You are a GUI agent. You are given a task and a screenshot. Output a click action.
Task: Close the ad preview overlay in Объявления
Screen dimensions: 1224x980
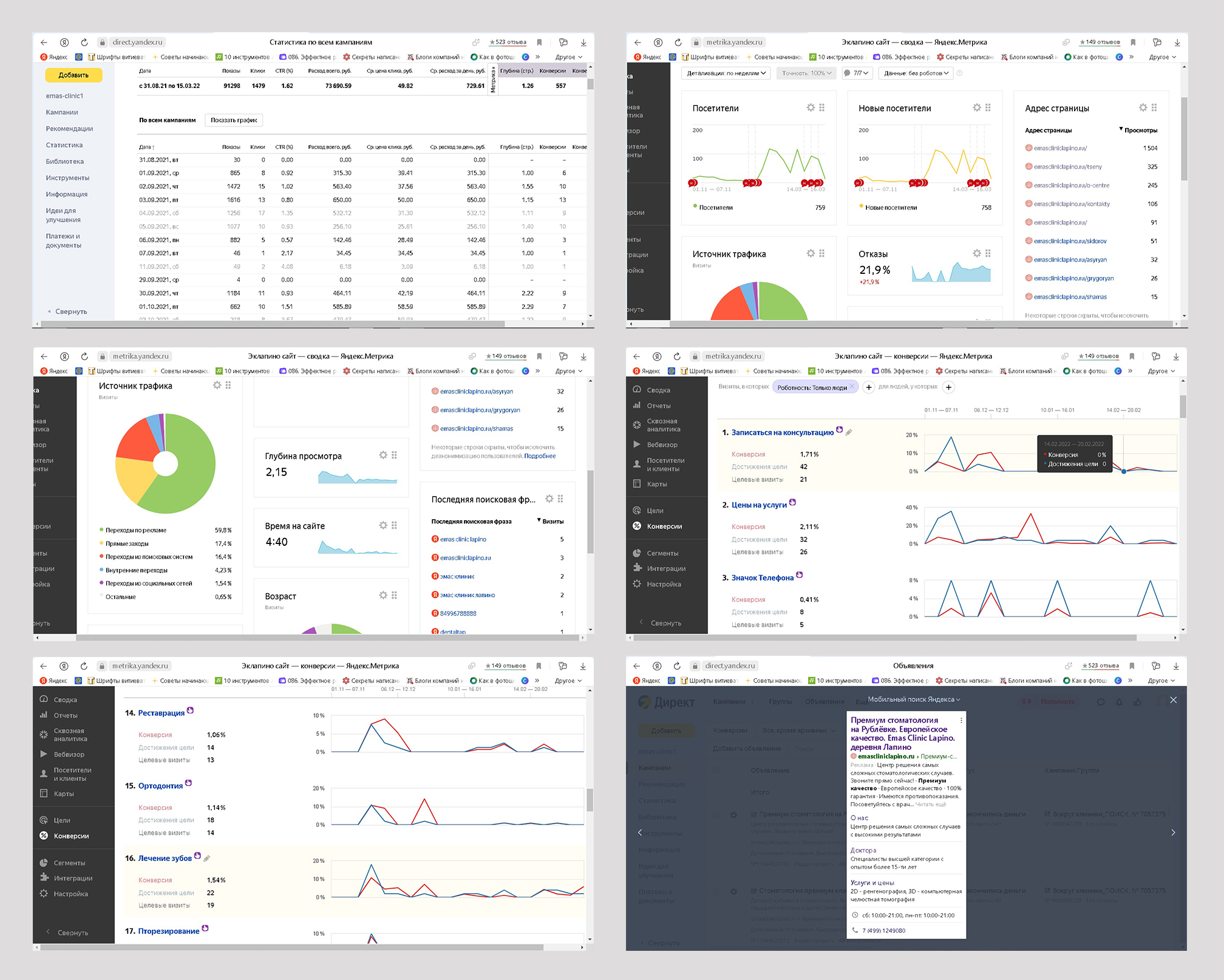tap(1174, 700)
